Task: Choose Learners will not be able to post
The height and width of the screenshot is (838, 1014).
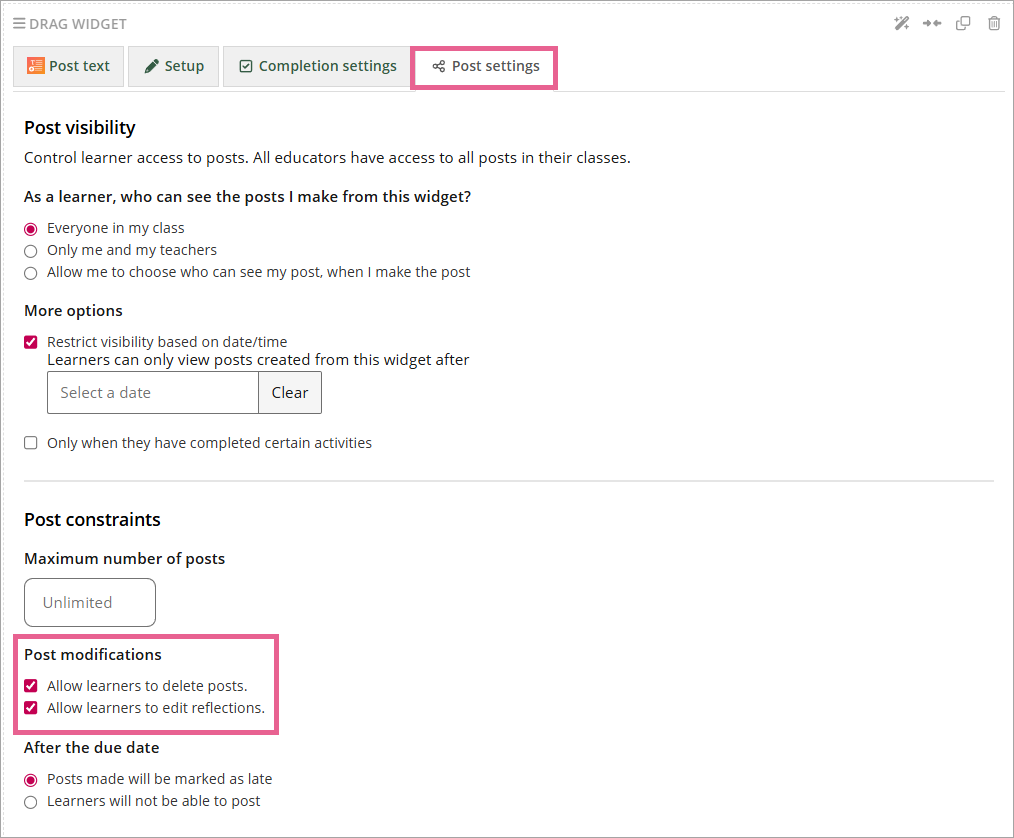Action: (30, 802)
